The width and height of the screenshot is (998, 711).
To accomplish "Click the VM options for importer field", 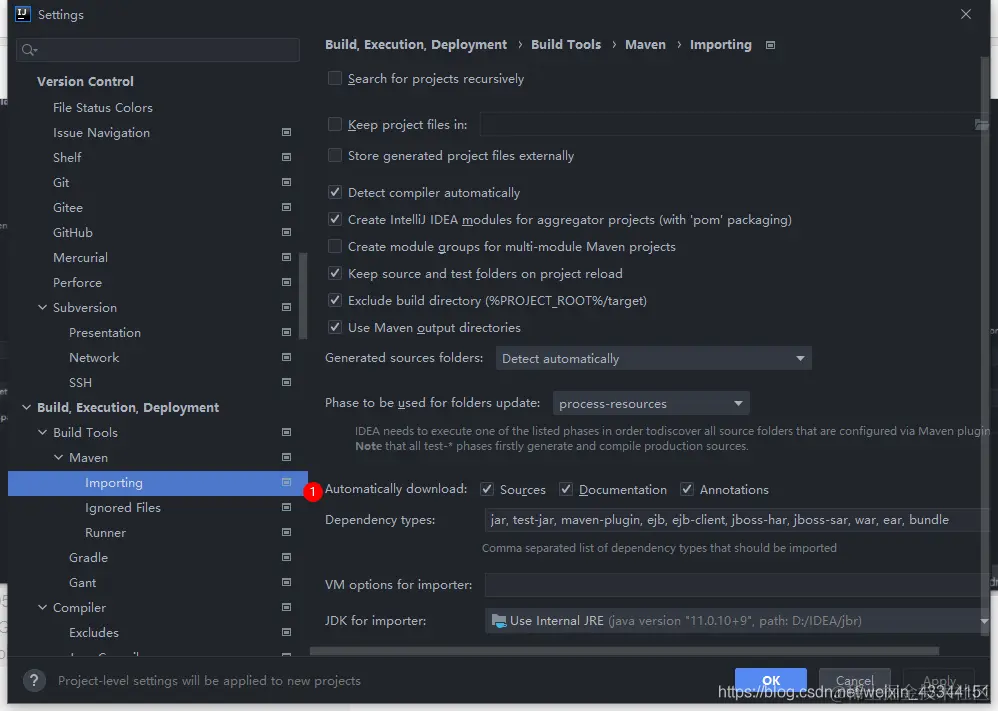I will [x=737, y=584].
